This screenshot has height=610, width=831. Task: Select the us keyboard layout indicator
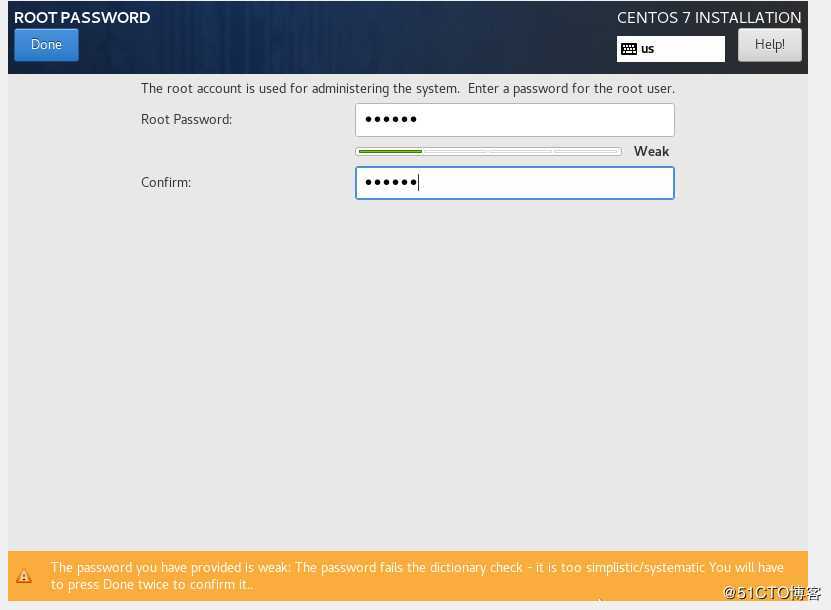pos(670,49)
